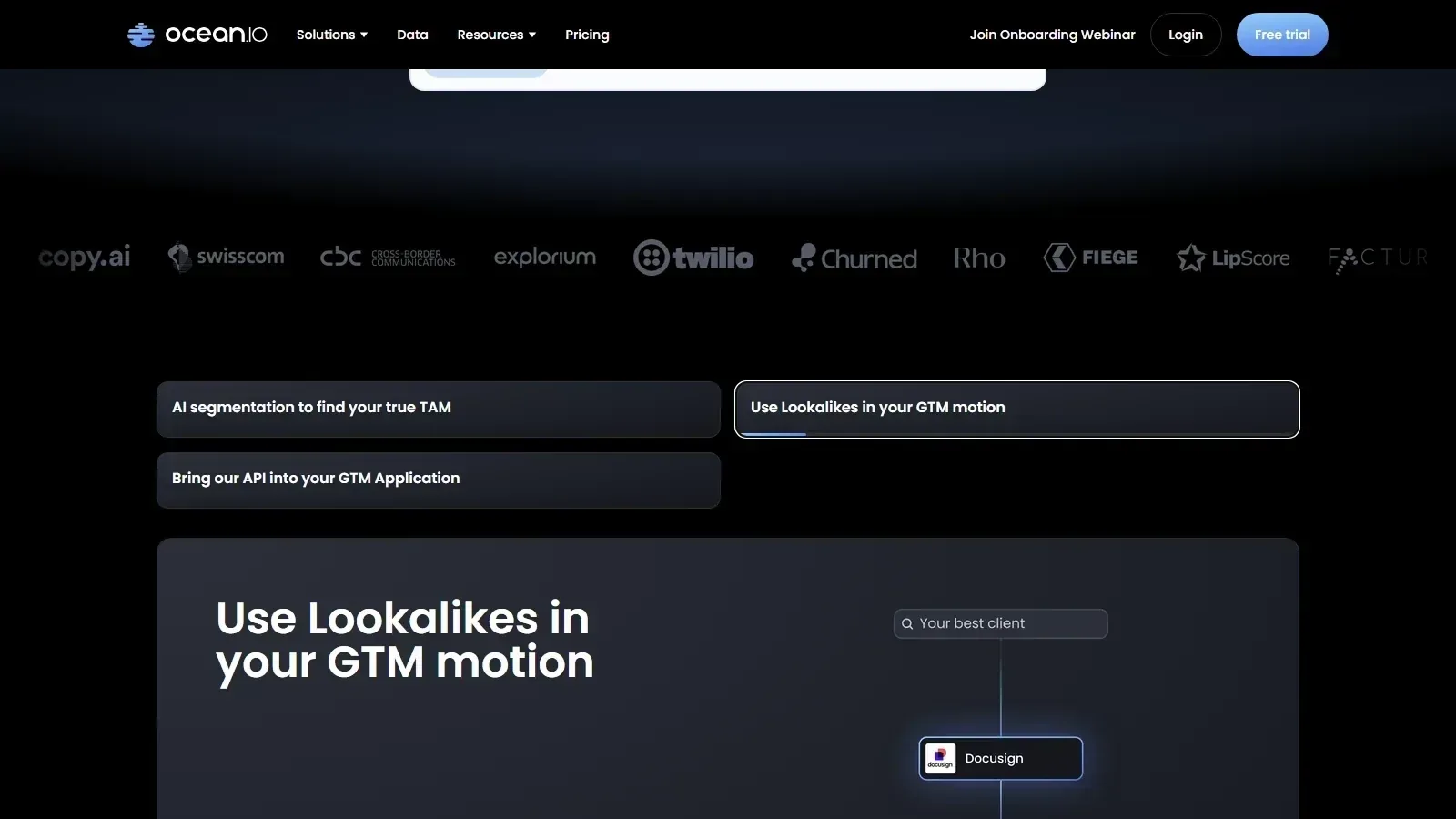This screenshot has height=819, width=1456.
Task: Click the Your best client search field
Action: point(1001,623)
